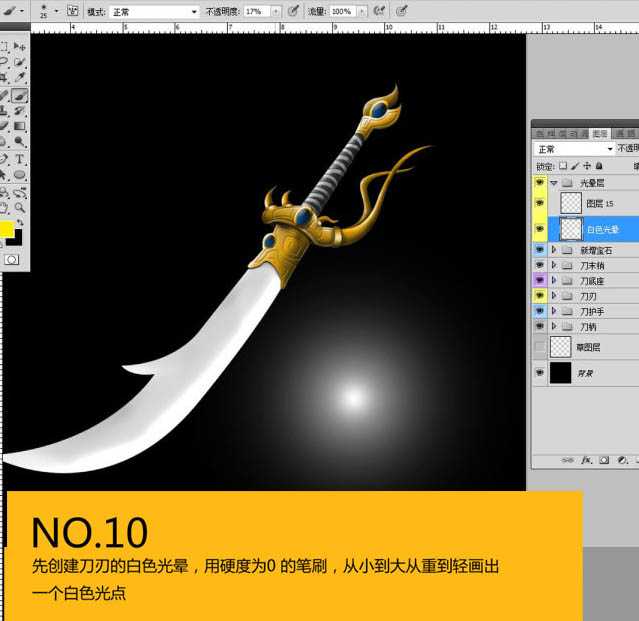639x621 pixels.
Task: Add a layer mask button
Action: point(604,460)
